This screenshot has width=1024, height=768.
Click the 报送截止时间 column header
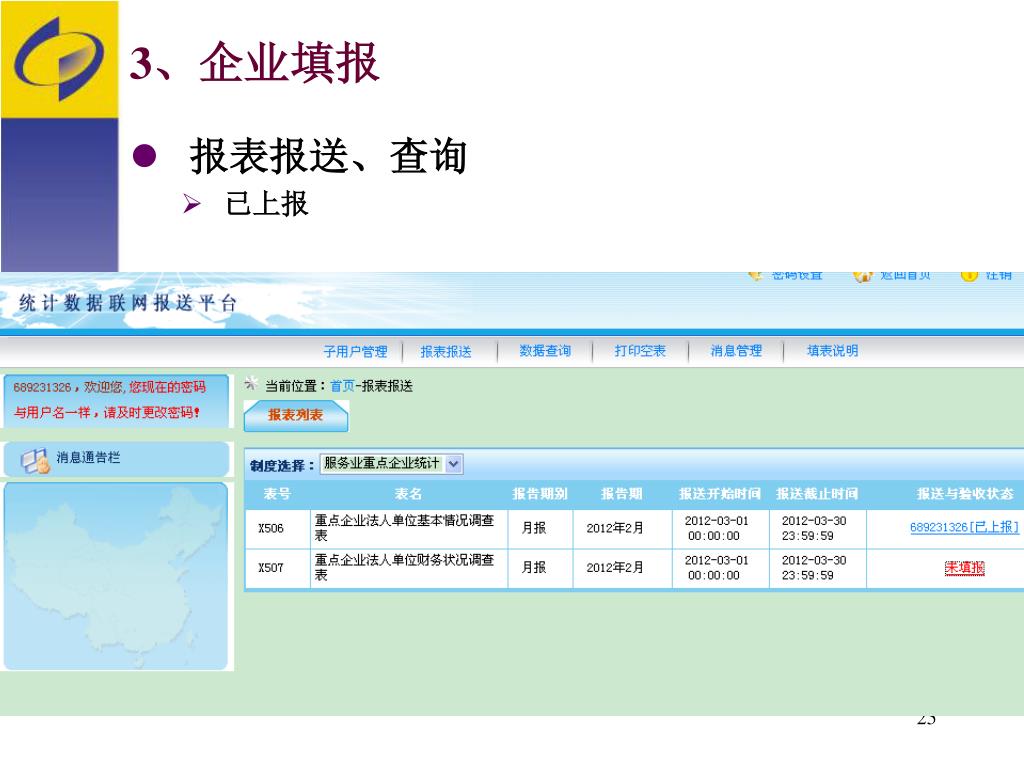pos(817,494)
